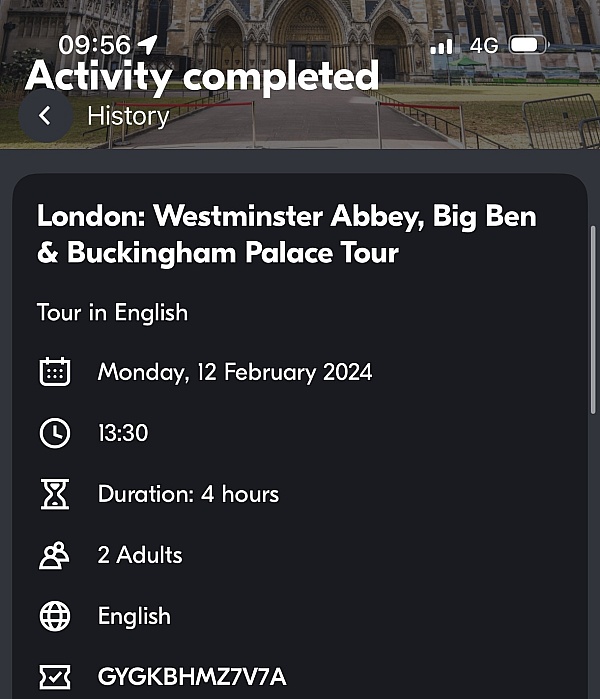Select the Duration: 4 hours text
Screen dimensions: 600x699
pos(189,494)
